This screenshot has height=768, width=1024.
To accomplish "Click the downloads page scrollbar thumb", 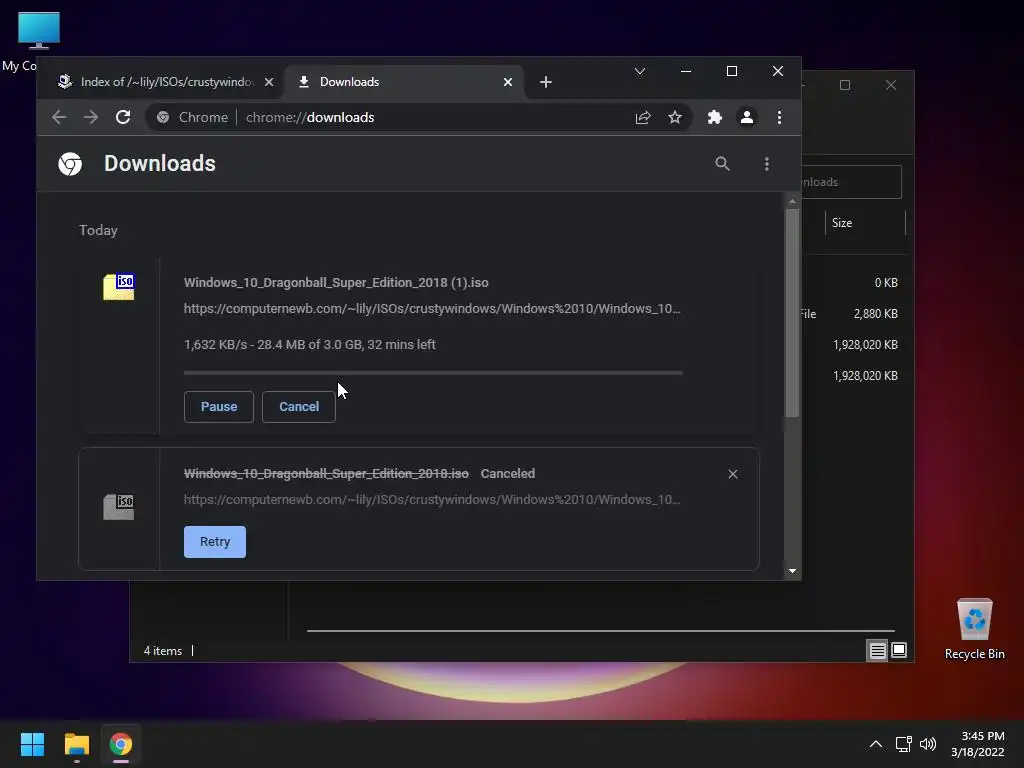I will tap(792, 313).
